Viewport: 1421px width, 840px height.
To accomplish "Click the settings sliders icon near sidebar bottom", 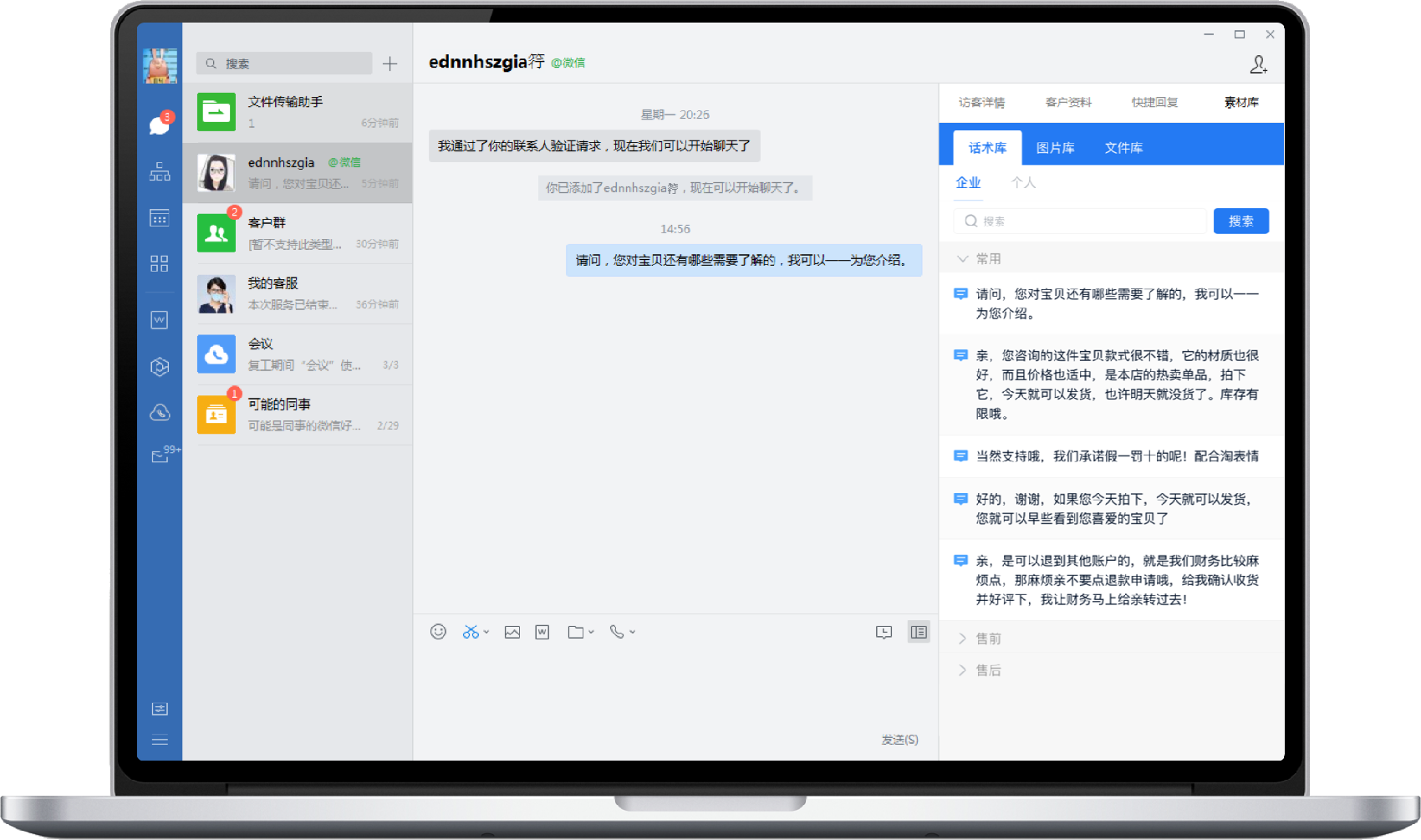I will 160,709.
